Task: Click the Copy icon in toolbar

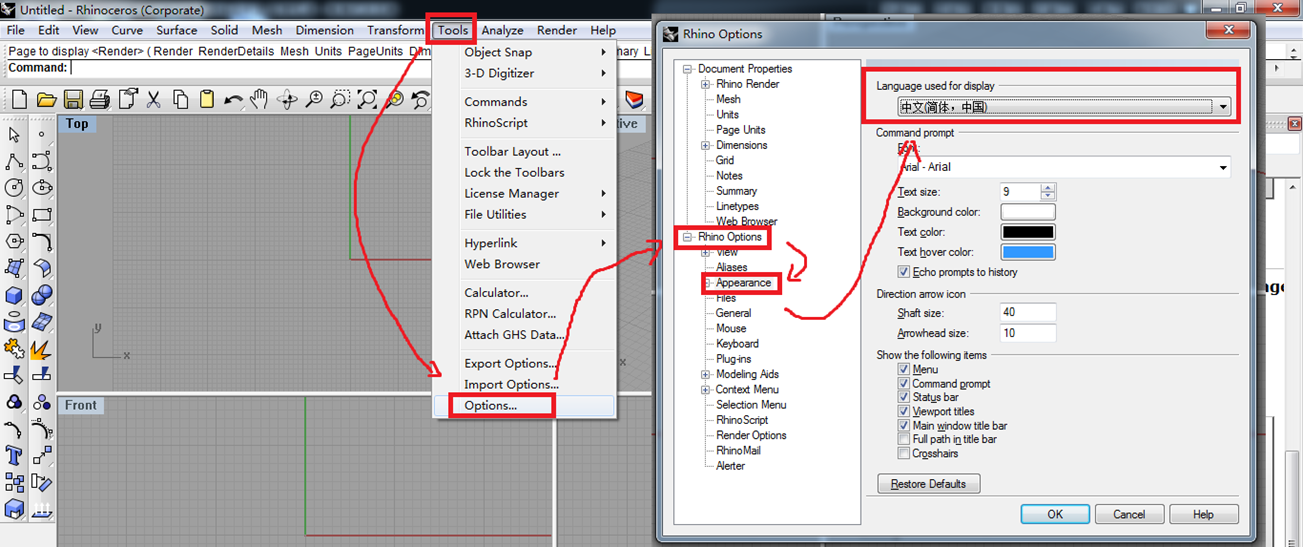Action: pos(180,99)
